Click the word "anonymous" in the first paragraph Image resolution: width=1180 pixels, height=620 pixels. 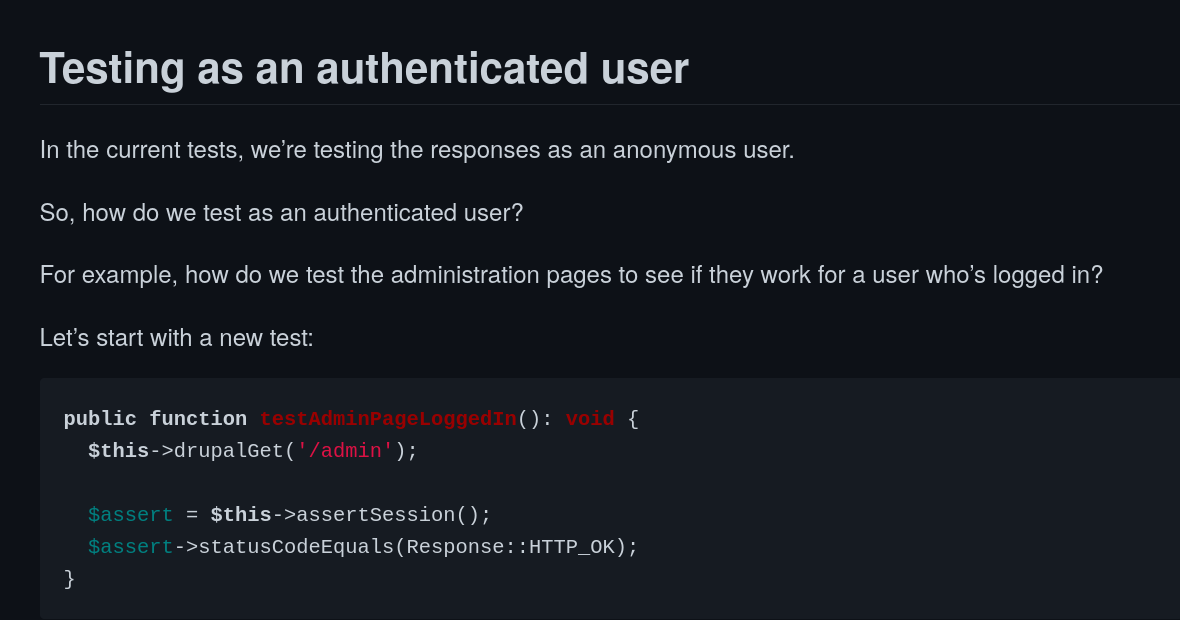point(675,150)
